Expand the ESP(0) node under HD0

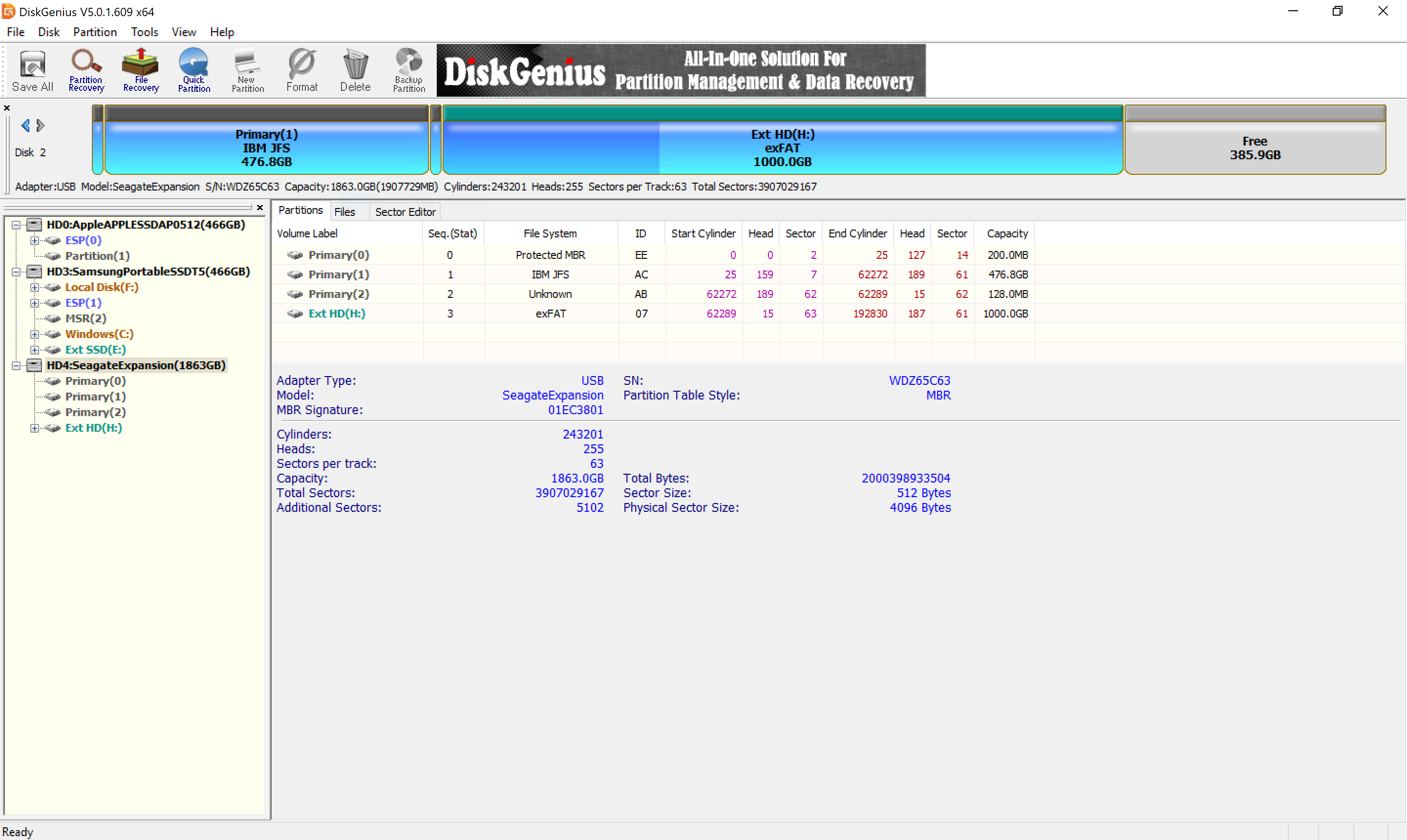pyautogui.click(x=35, y=241)
